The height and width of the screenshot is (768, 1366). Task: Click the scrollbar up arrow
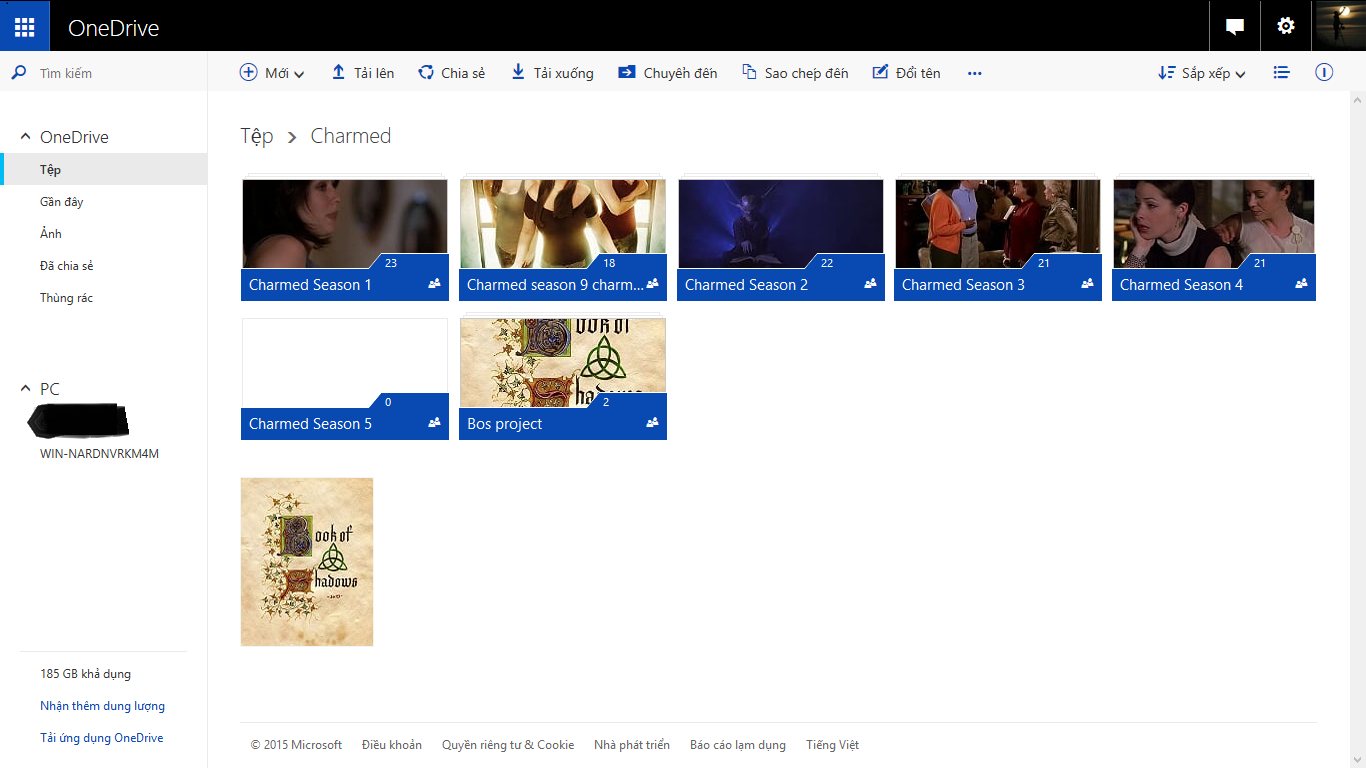coord(1357,101)
